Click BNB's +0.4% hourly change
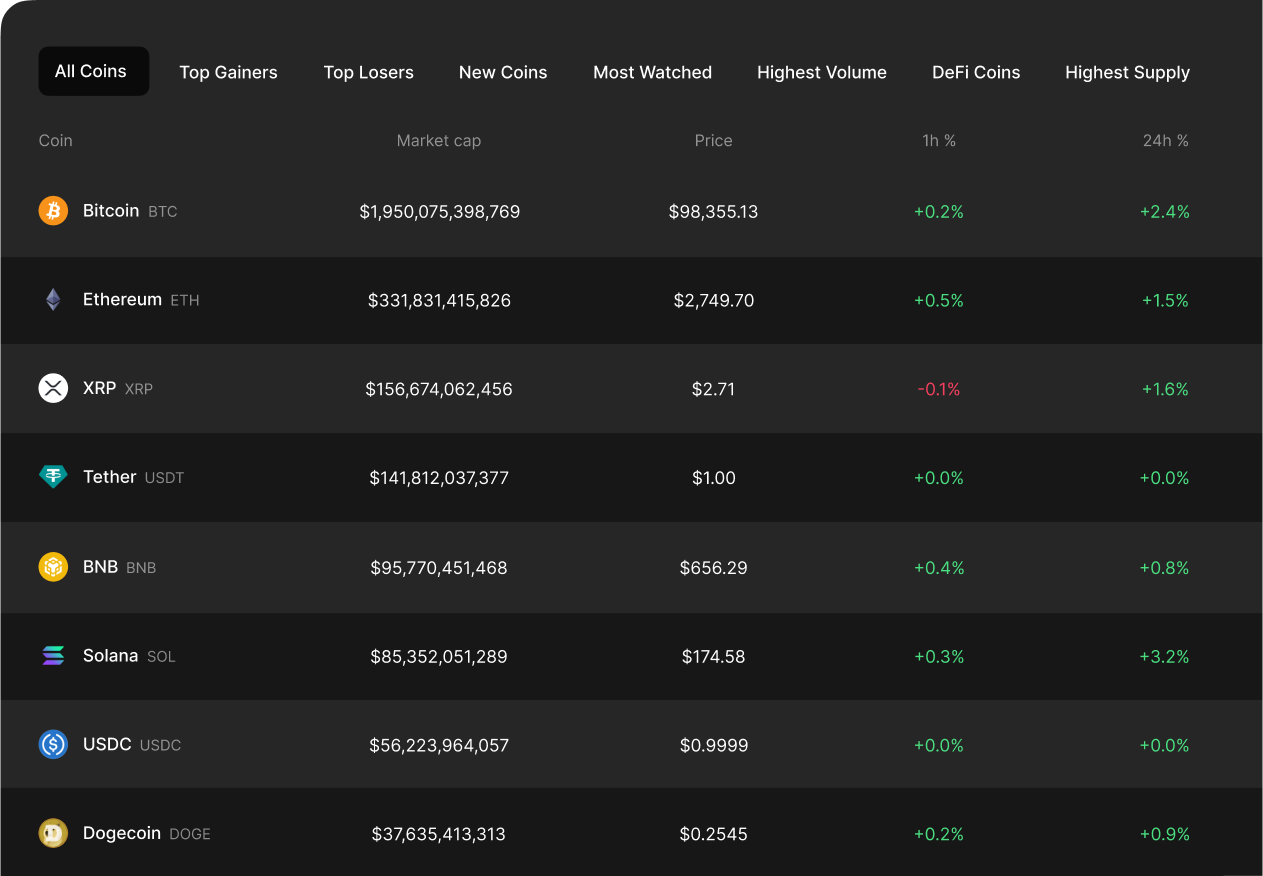Image resolution: width=1263 pixels, height=876 pixels. [939, 568]
